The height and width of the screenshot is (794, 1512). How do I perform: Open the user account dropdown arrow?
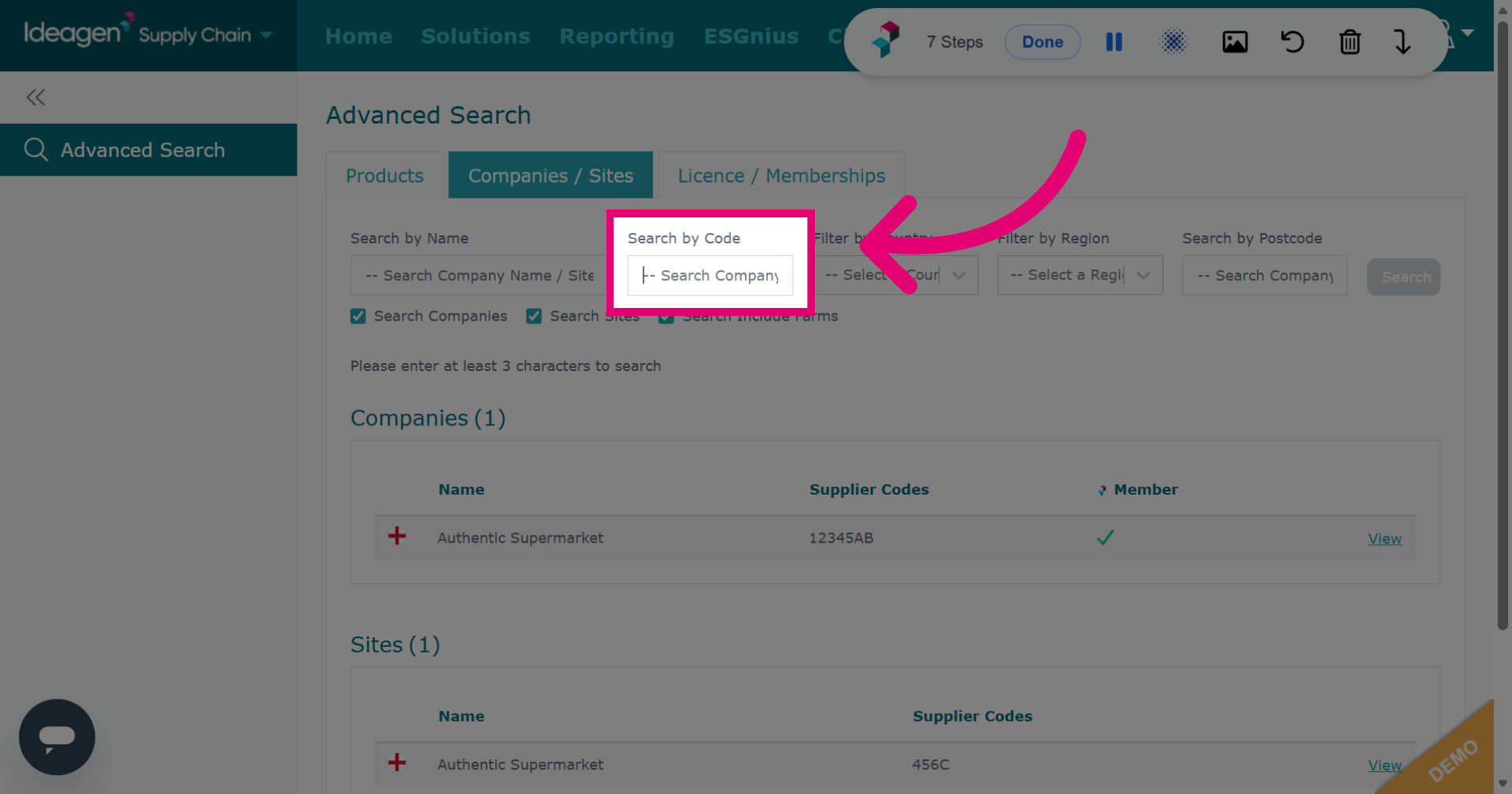(1467, 33)
